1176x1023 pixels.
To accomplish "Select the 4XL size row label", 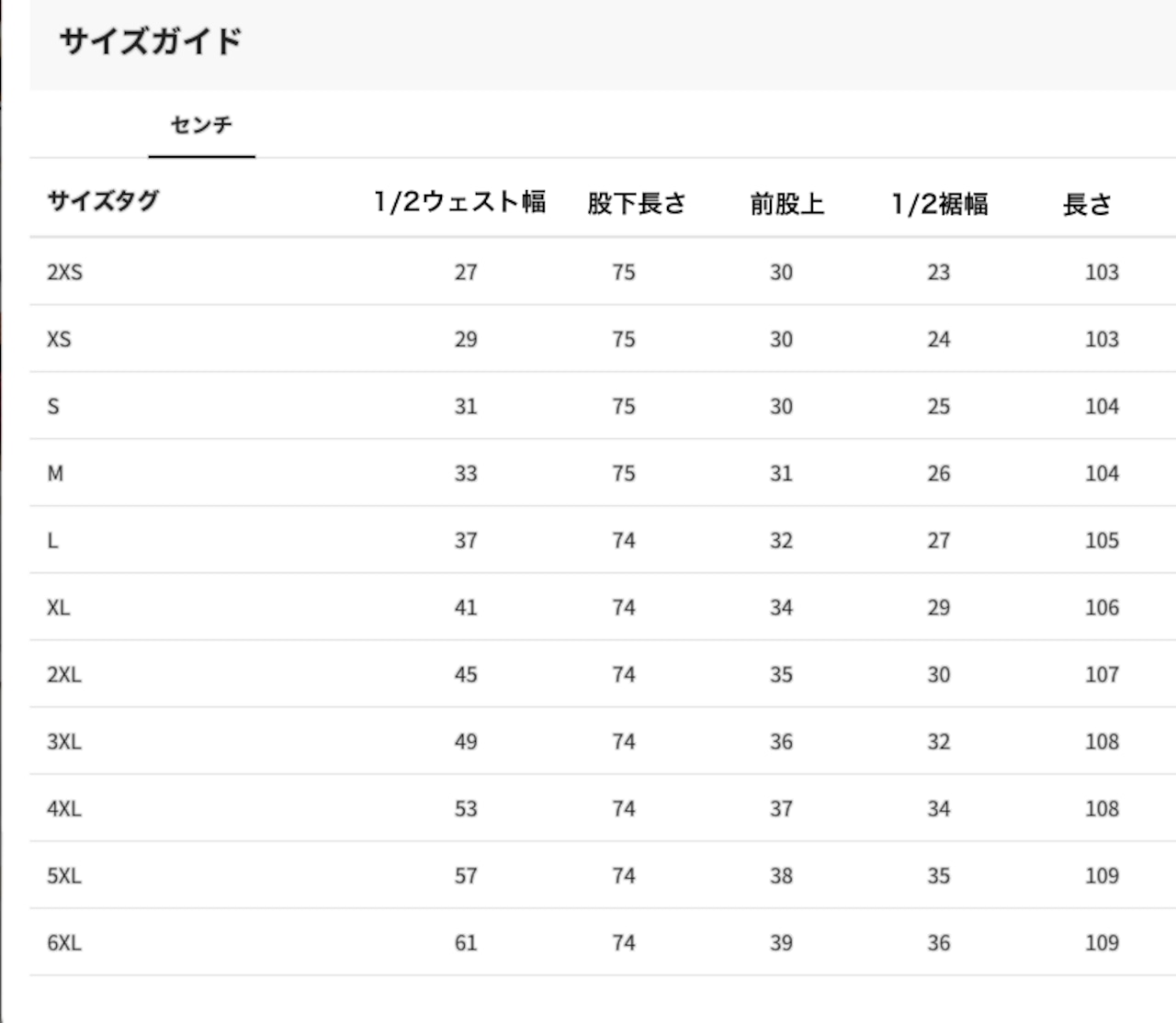I will tap(64, 808).
